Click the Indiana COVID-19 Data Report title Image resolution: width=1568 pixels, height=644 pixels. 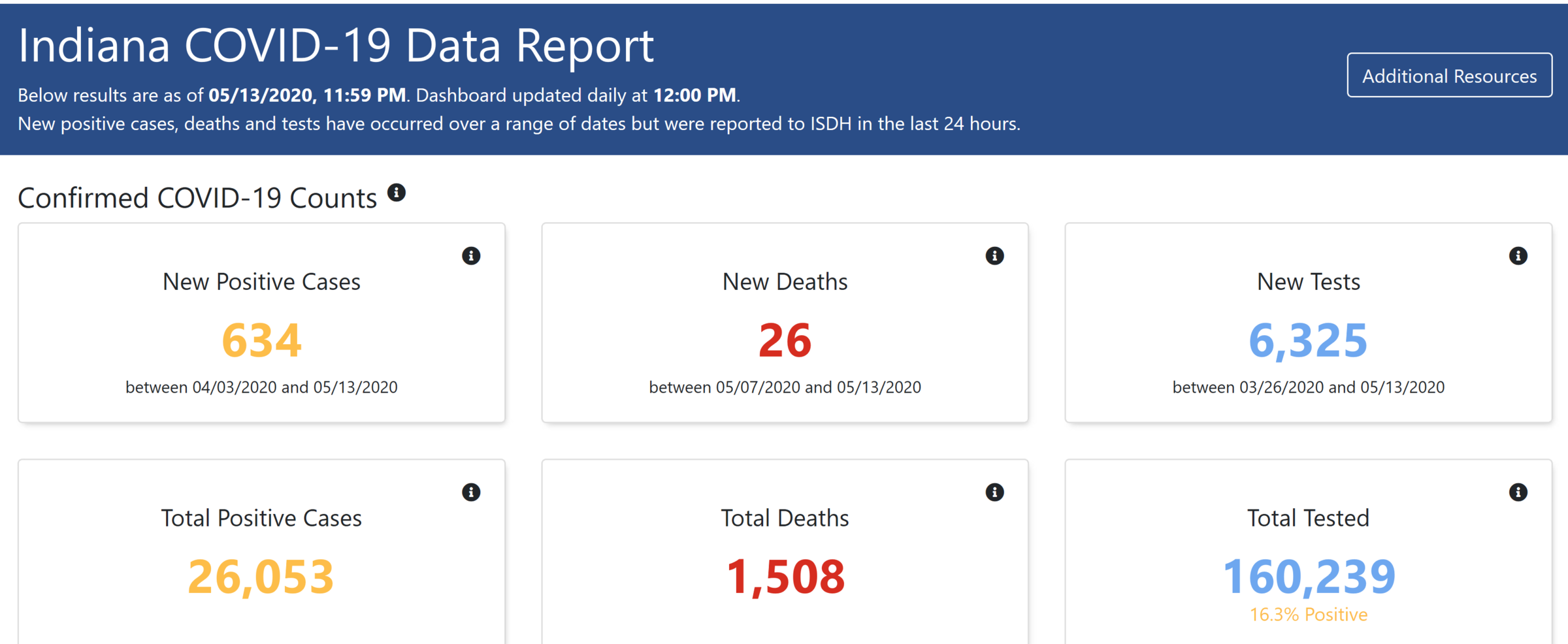[x=336, y=46]
